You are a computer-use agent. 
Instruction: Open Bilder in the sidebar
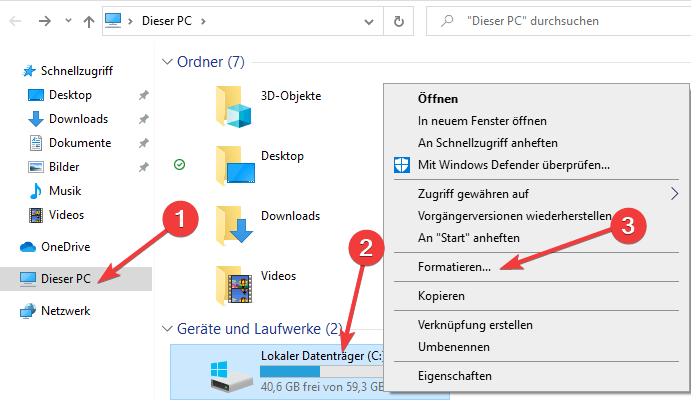click(64, 167)
